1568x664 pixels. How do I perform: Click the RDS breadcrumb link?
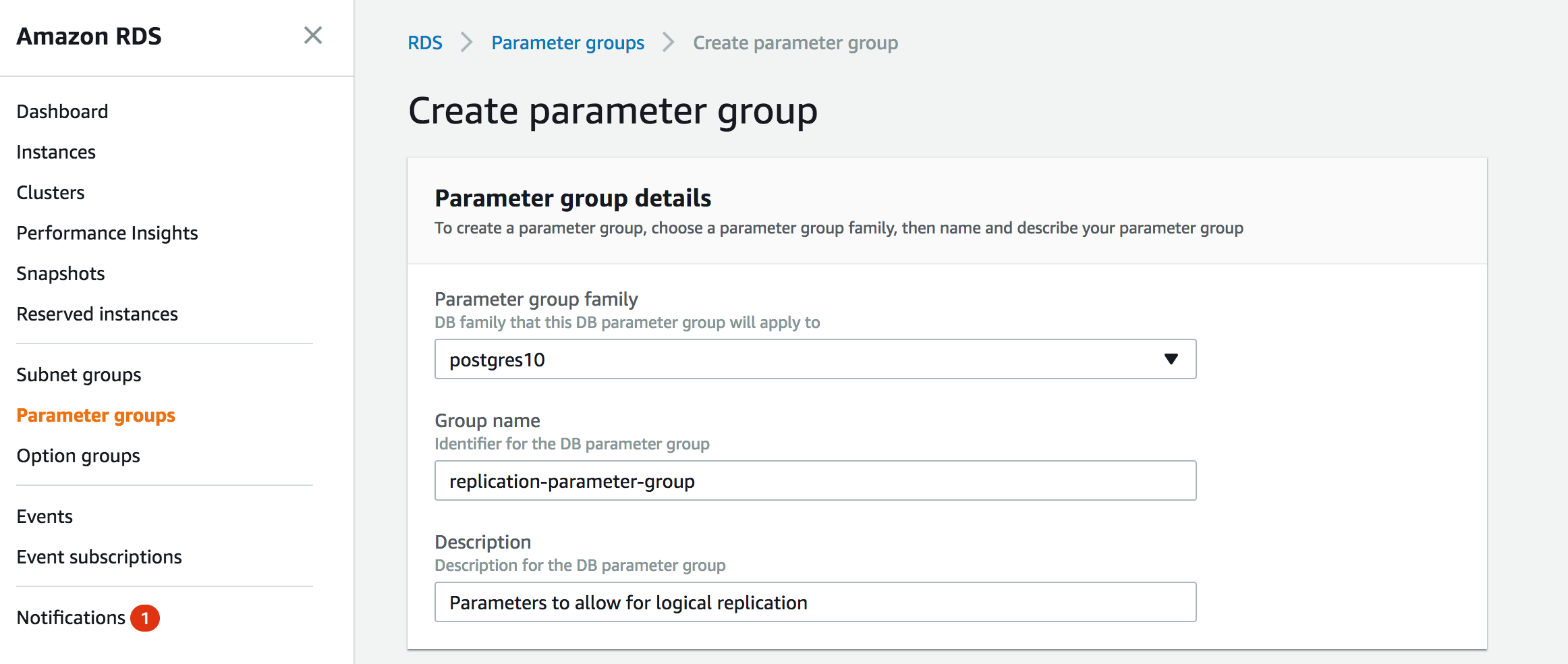pos(425,43)
